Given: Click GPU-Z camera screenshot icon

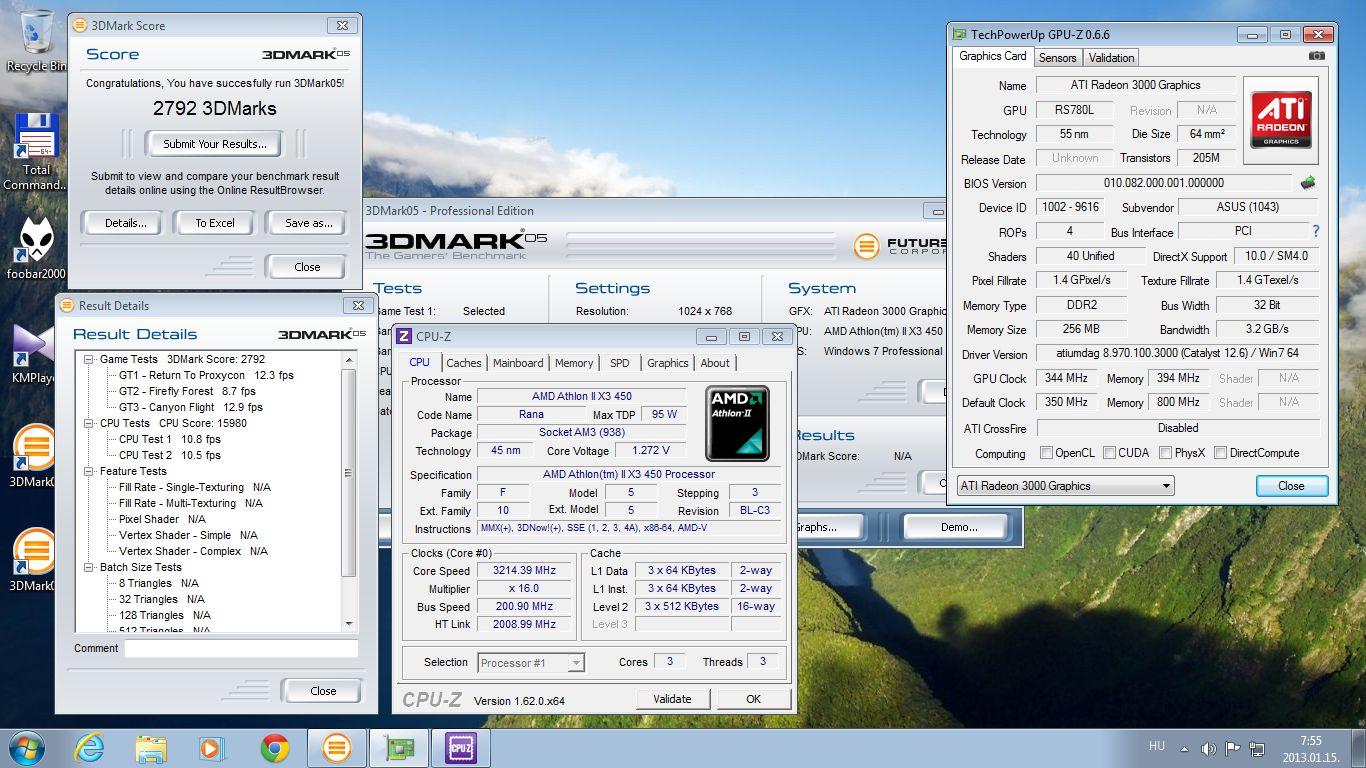Looking at the screenshot, I should 1317,57.
